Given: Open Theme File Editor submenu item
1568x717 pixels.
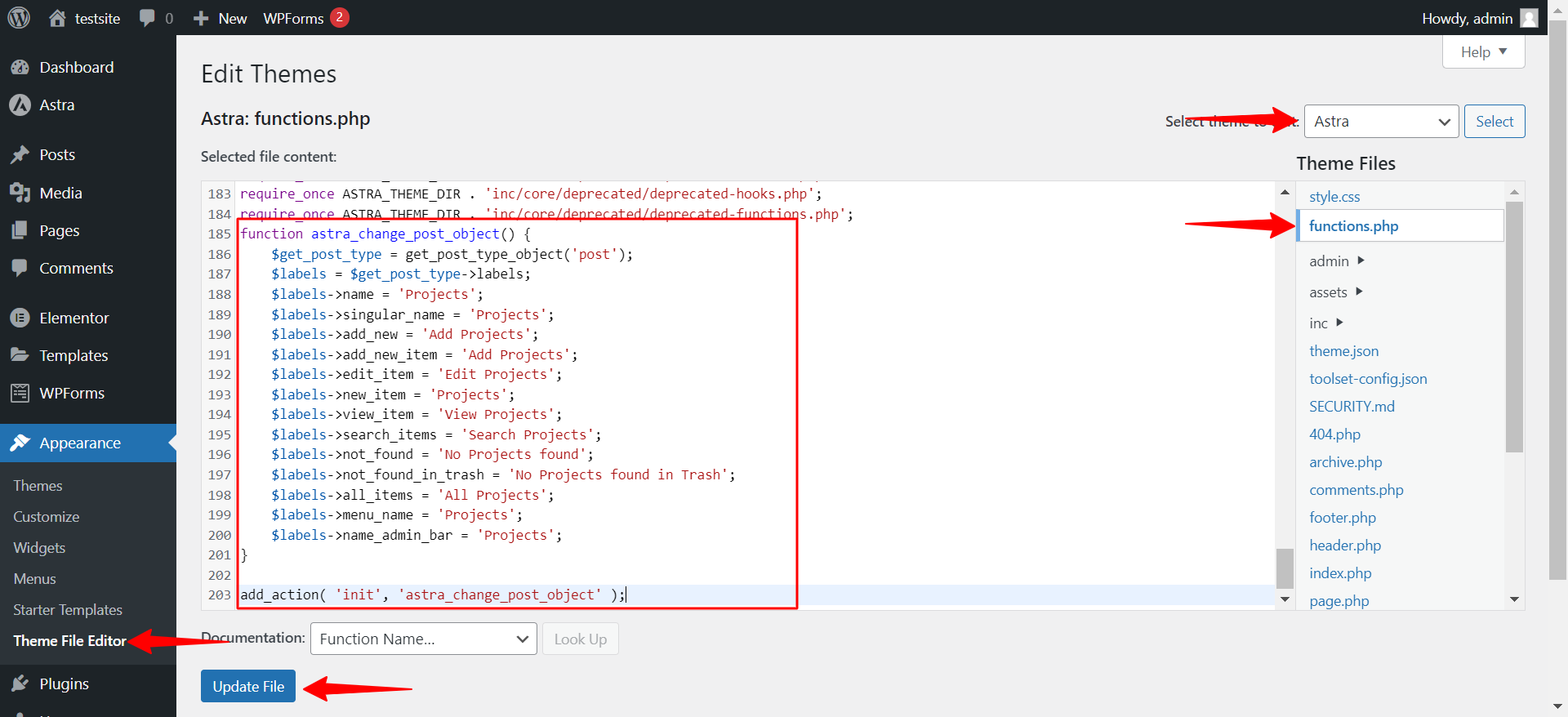Looking at the screenshot, I should 70,641.
